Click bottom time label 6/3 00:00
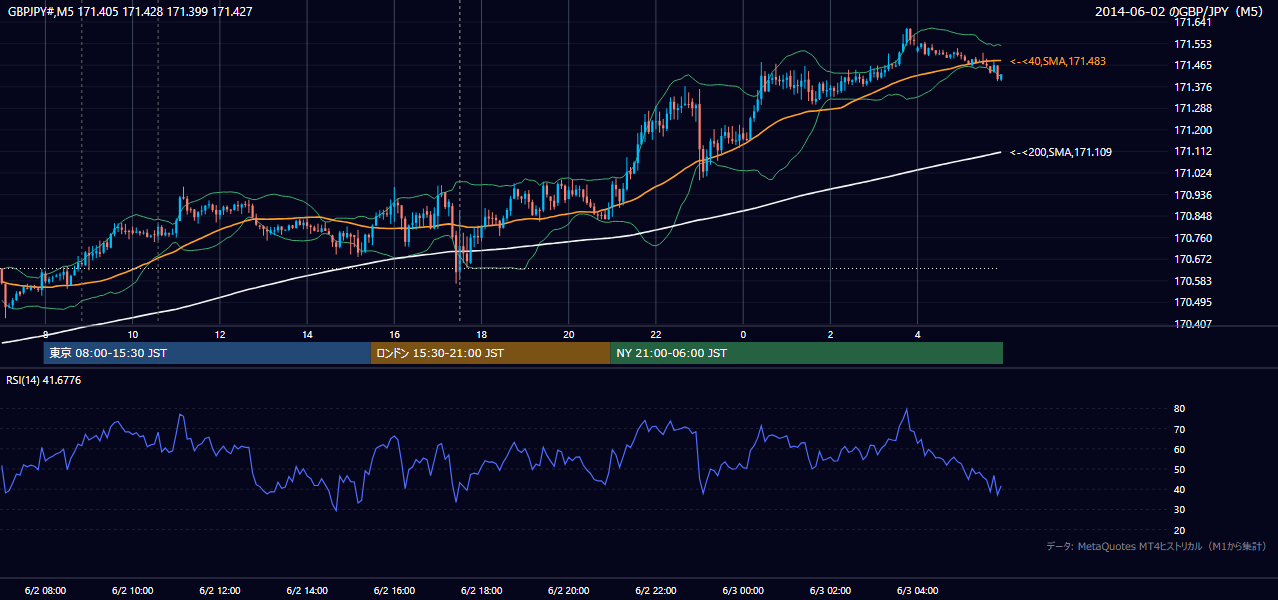Viewport: 1278px width, 600px height. pos(743,591)
